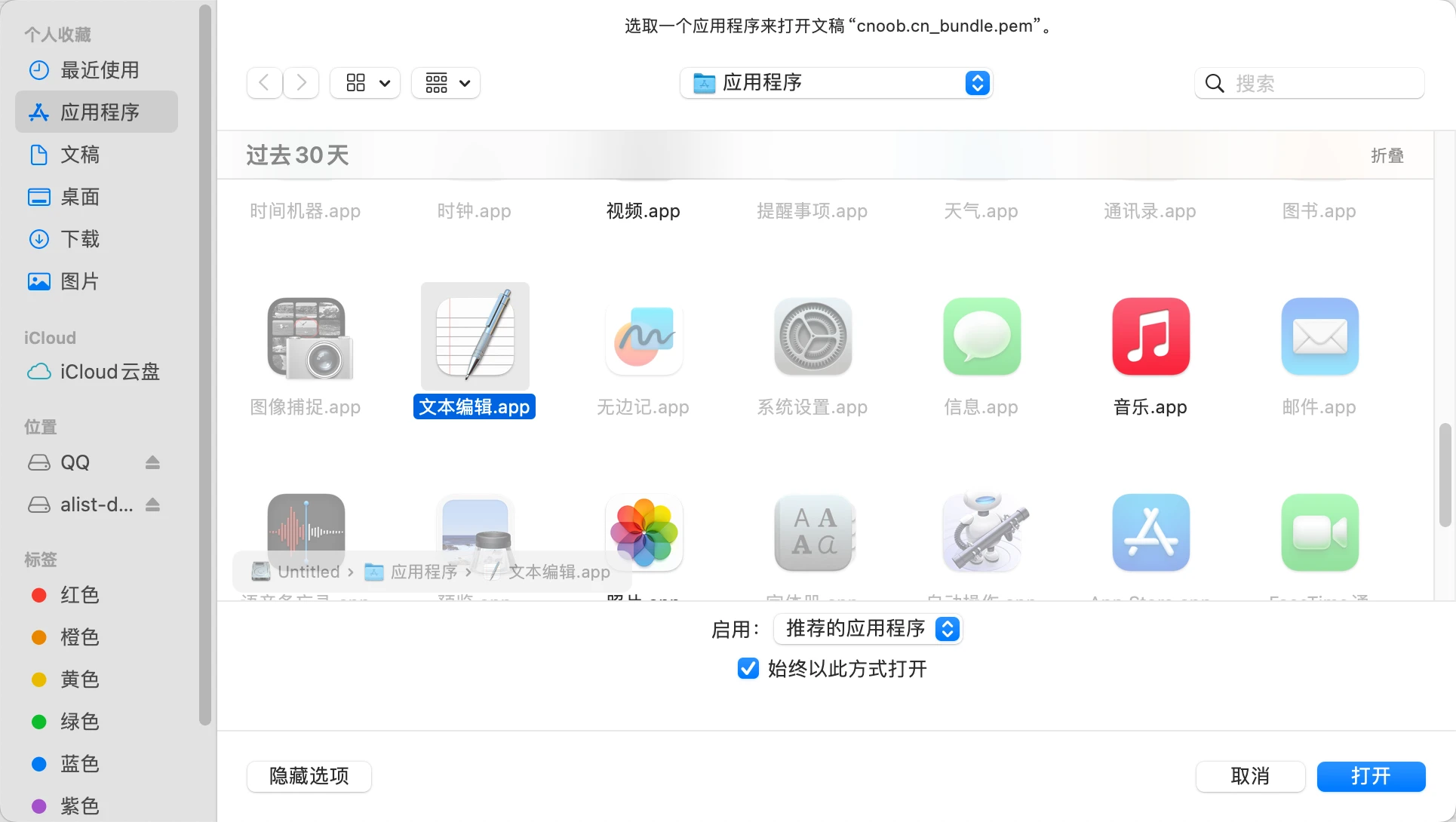Click the 红色 red tag dot
Viewport: 1456px width, 822px height.
coord(39,595)
